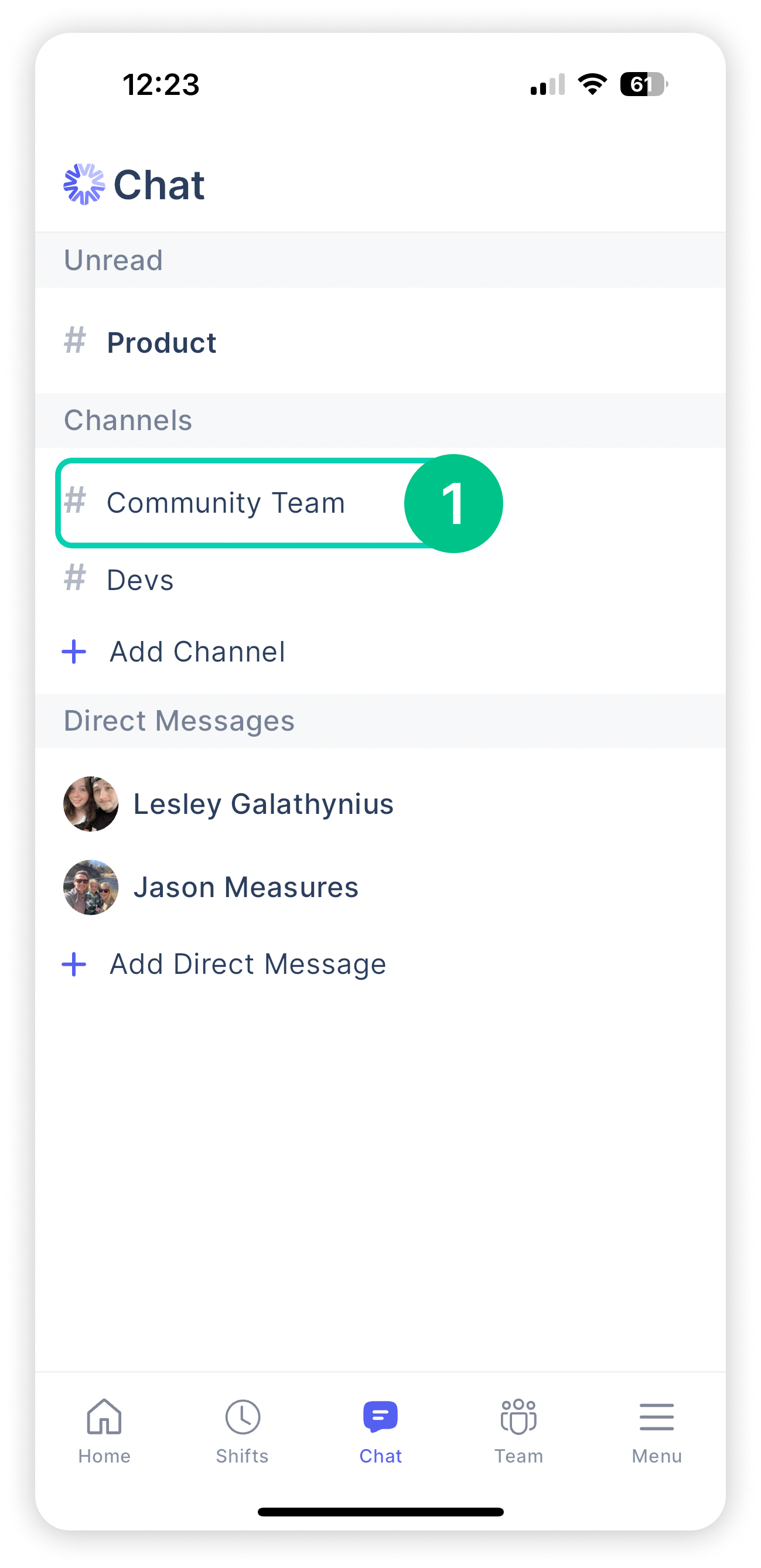This screenshot has height=1568, width=761.
Task: Open the Devs channel
Action: tap(381, 580)
